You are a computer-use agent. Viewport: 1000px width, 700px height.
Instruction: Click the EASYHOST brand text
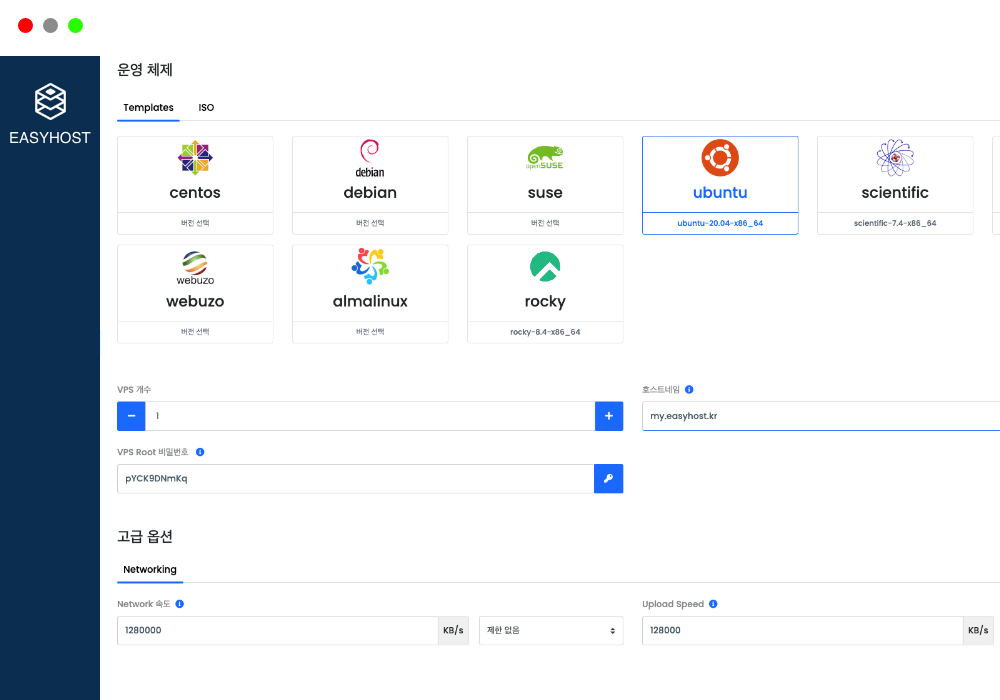pyautogui.click(x=50, y=138)
